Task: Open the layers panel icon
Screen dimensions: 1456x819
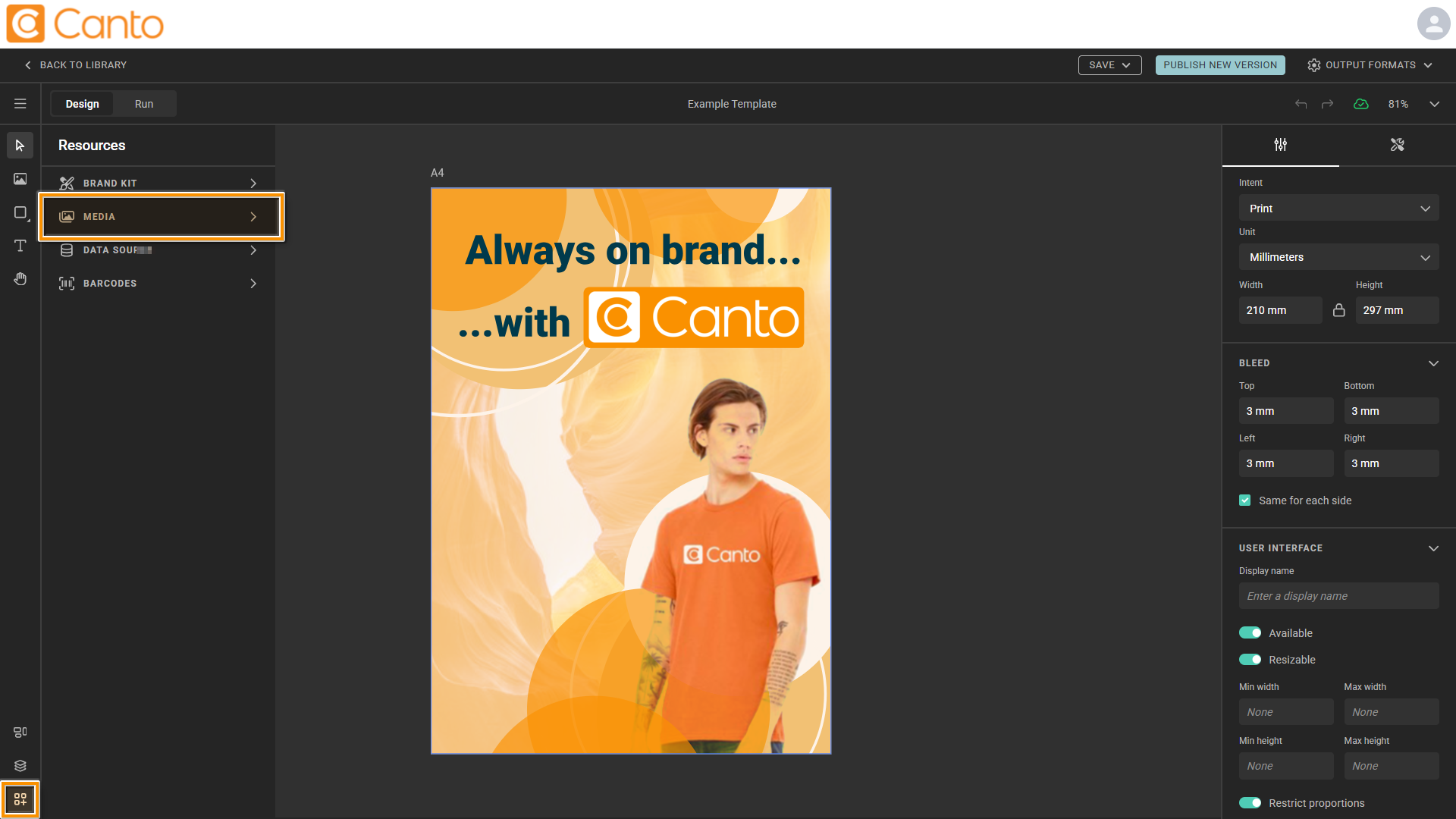Action: pyautogui.click(x=20, y=766)
